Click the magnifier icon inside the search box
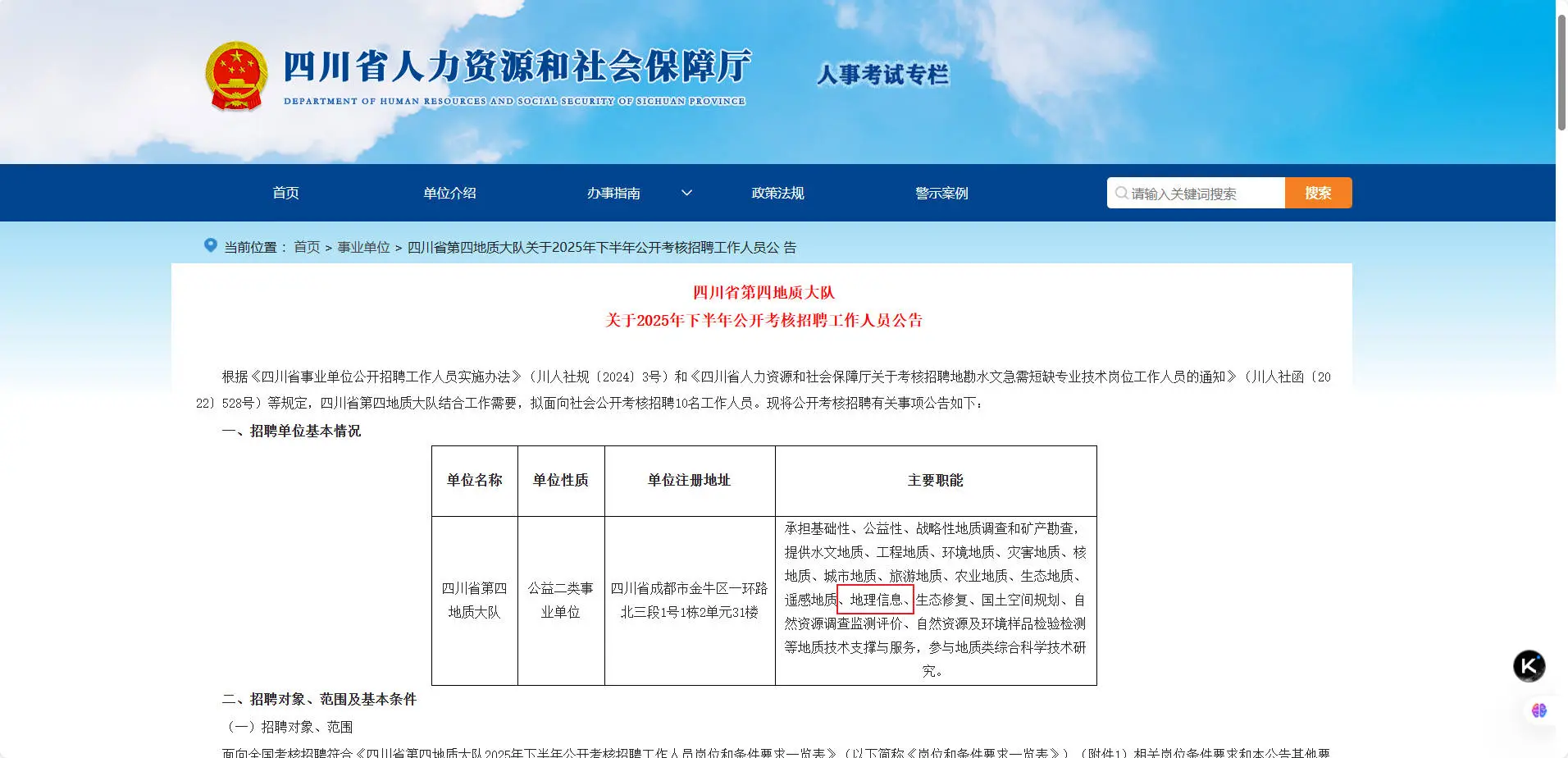 (x=1122, y=192)
